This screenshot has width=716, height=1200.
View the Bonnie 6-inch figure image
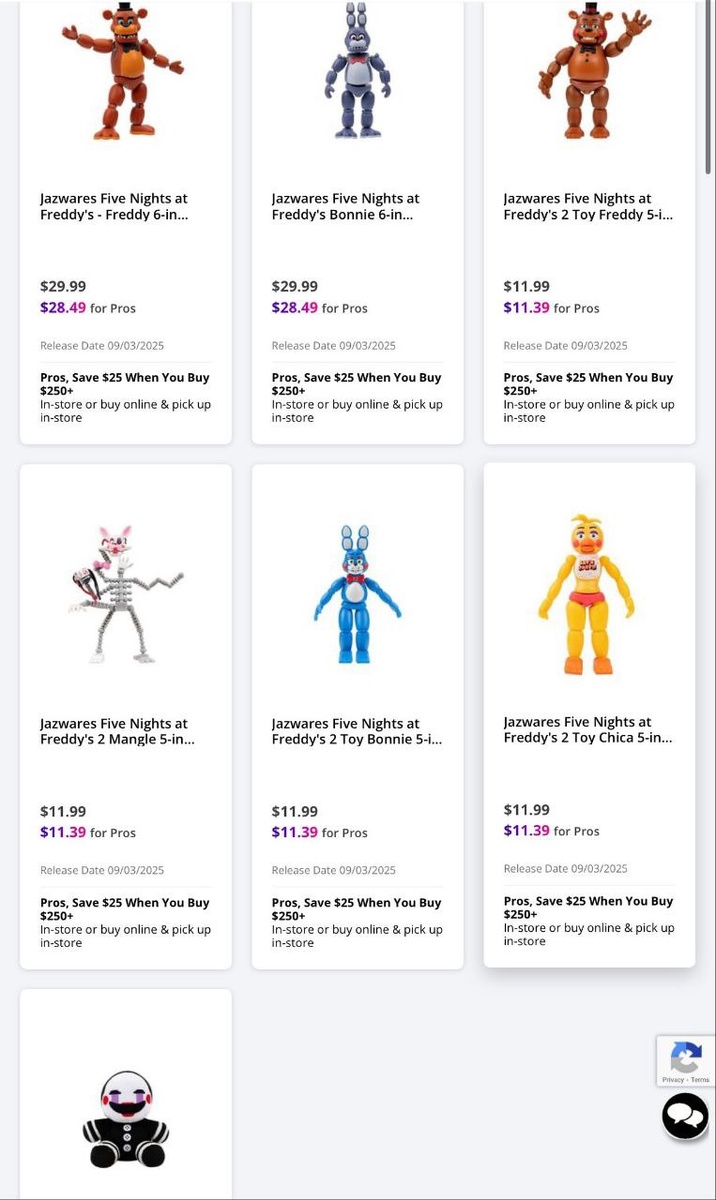coord(357,70)
